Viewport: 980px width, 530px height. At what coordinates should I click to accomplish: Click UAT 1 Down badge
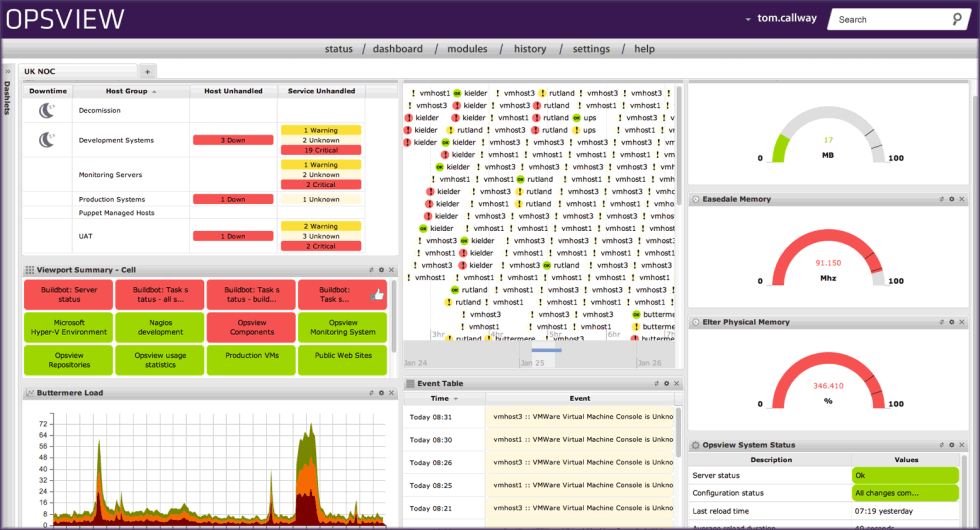[233, 236]
